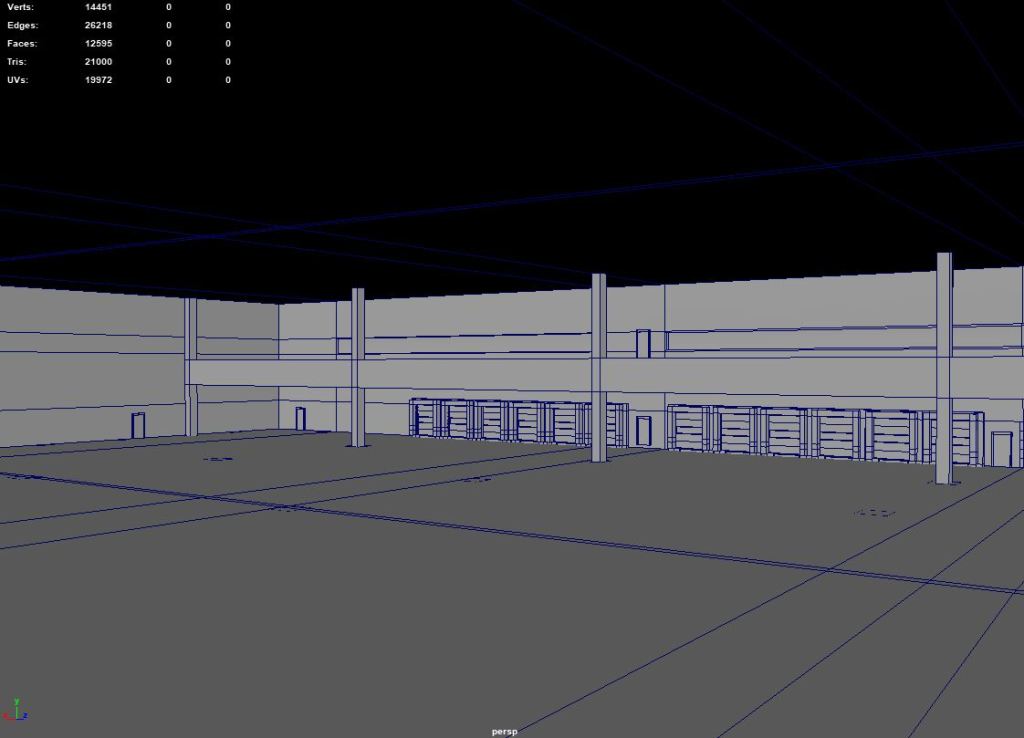Select the door at far right wall edge

tap(1001, 448)
